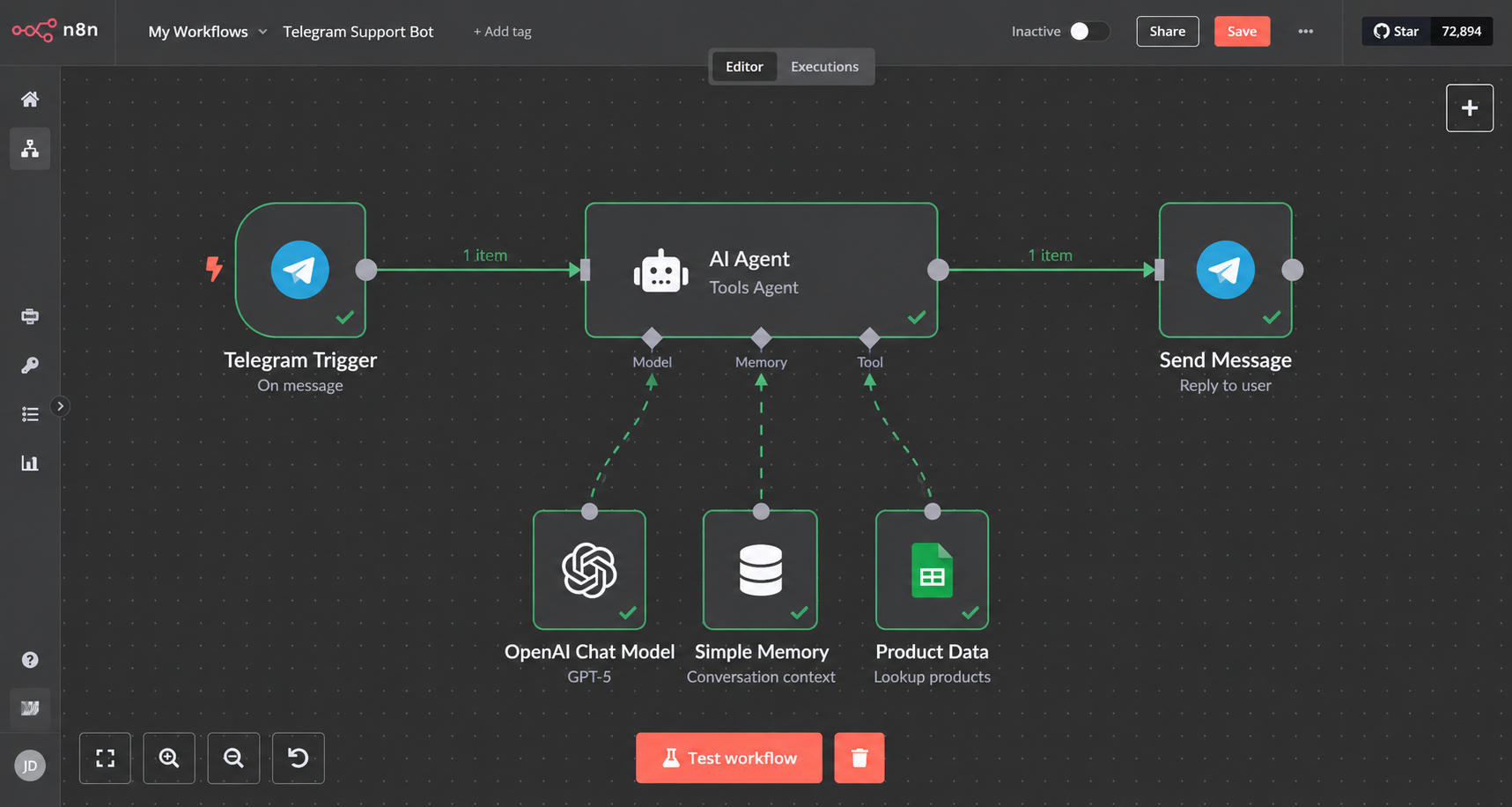Expand the collapsed sidebar chevron
1512x807 pixels.
60,406
